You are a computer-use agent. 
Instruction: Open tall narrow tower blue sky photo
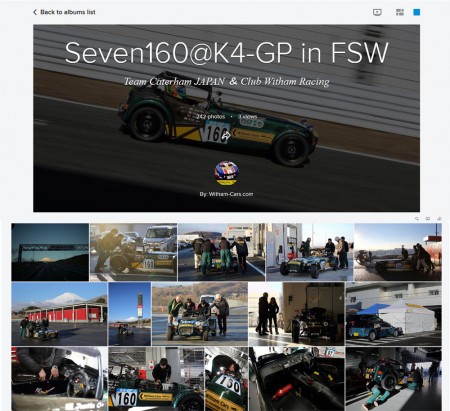tap(130, 314)
